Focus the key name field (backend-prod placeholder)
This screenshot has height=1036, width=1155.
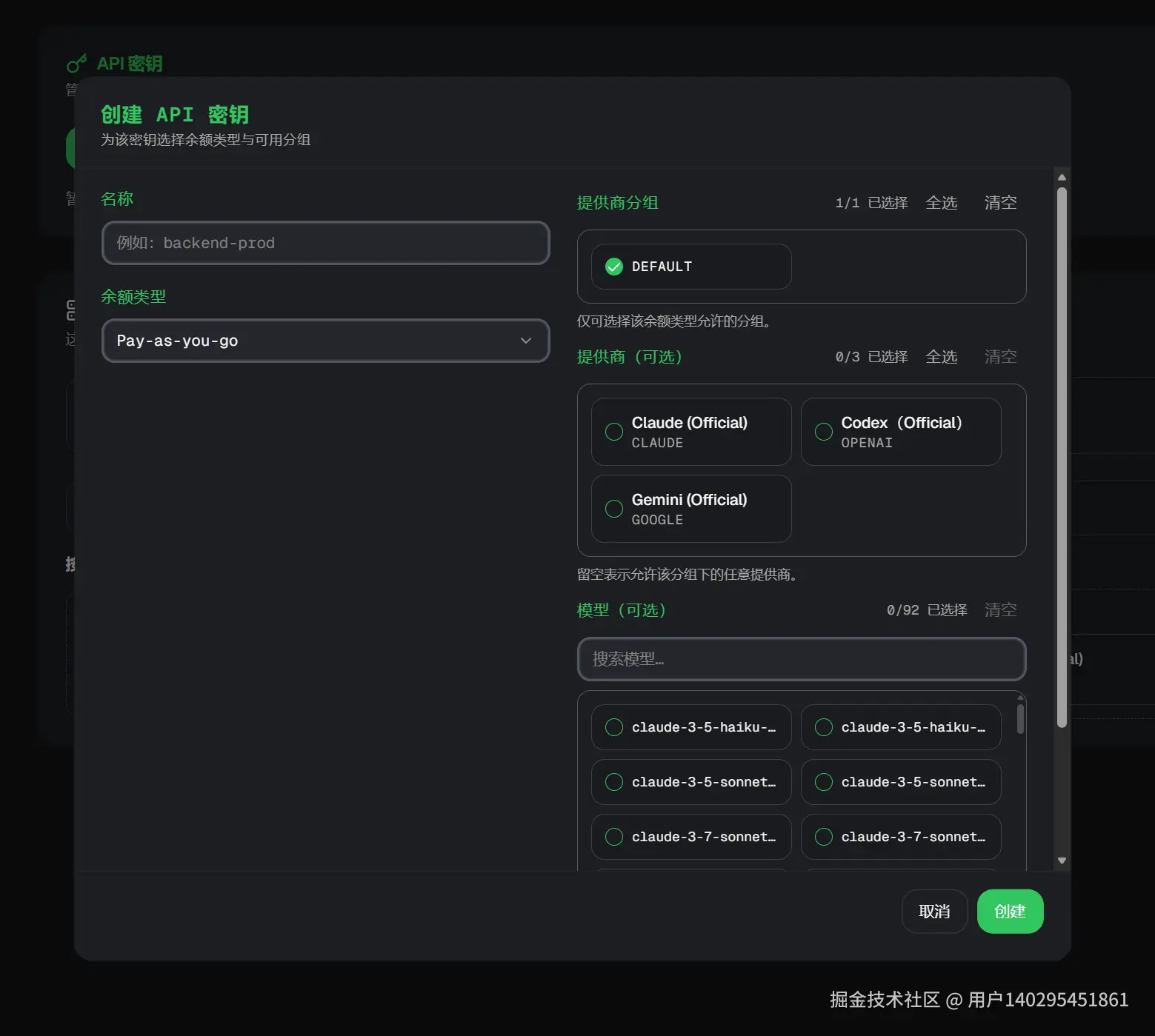325,243
